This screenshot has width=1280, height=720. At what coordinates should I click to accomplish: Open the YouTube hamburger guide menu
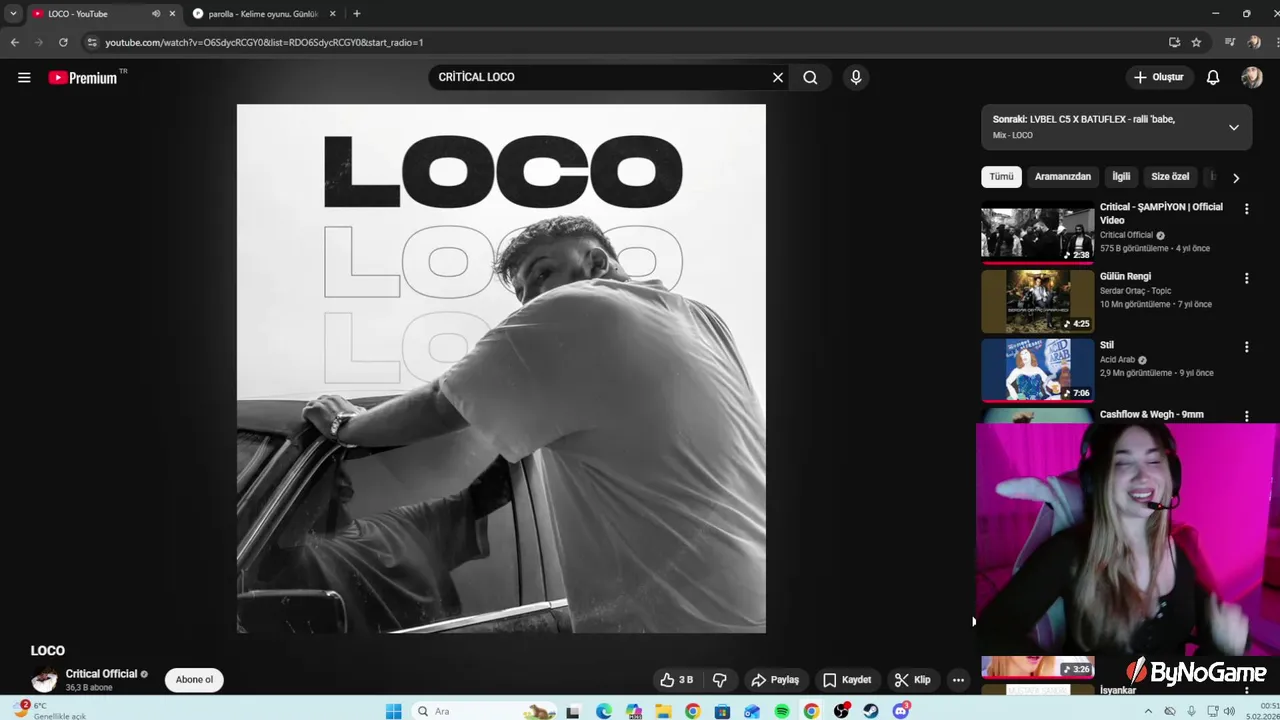pos(24,77)
